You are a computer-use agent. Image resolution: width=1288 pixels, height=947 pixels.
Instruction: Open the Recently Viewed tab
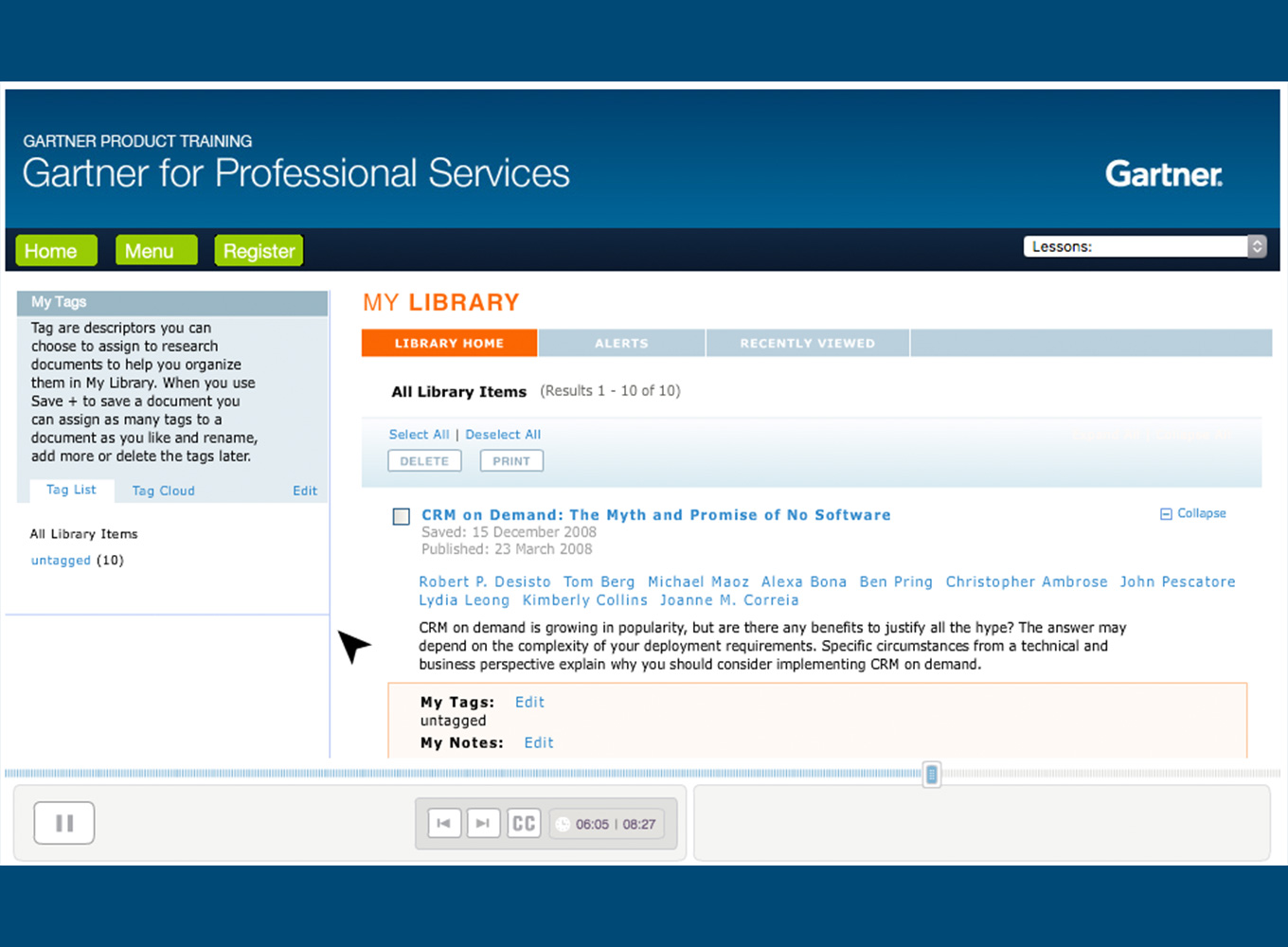808,343
